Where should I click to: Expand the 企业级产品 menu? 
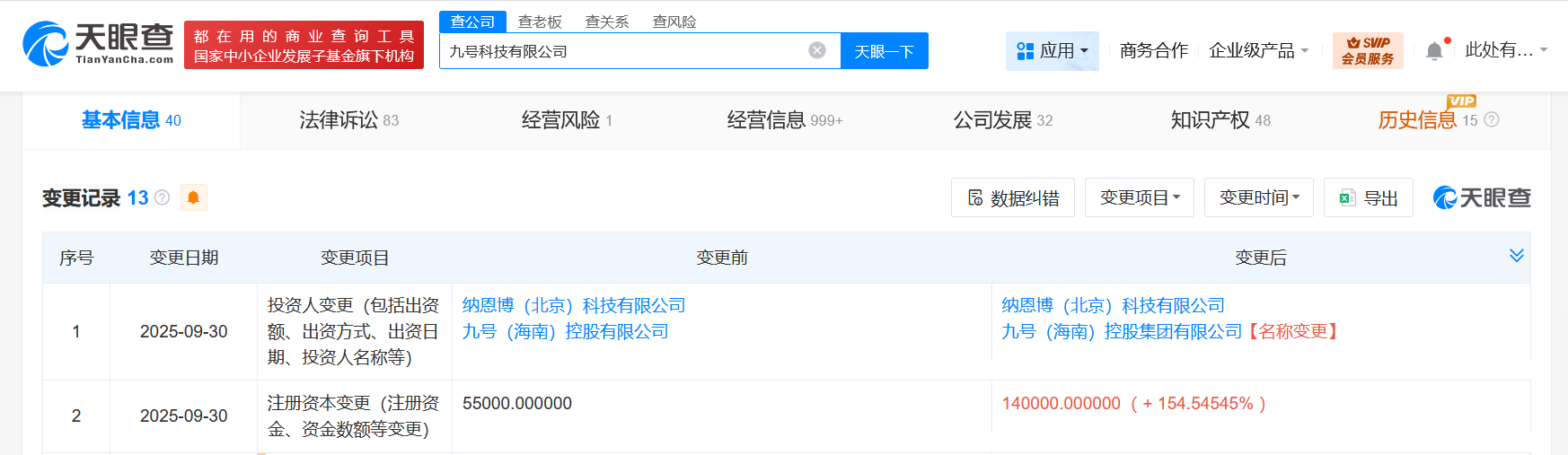(1258, 51)
